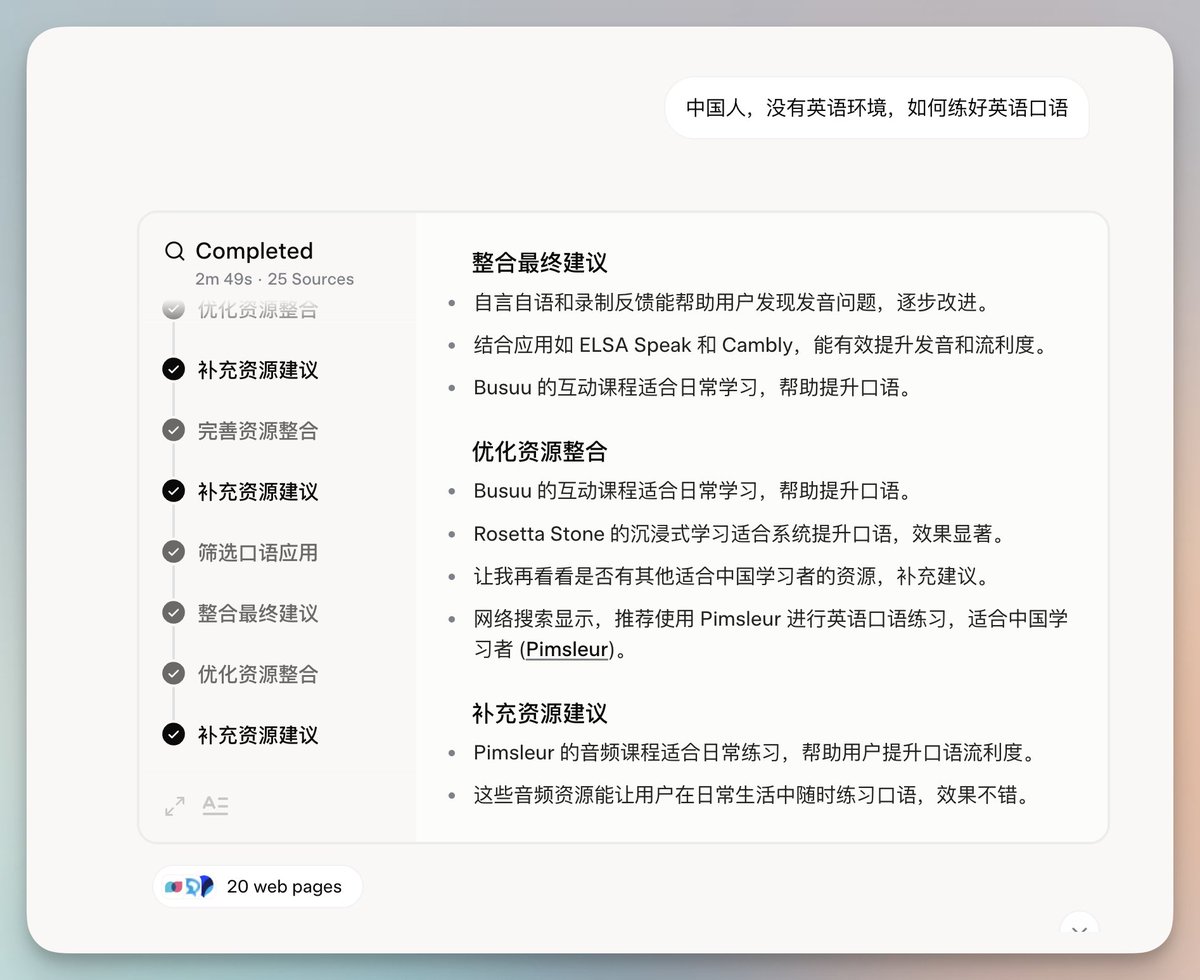Select 优化资源整合 step under 整合最终建议 step

[258, 674]
